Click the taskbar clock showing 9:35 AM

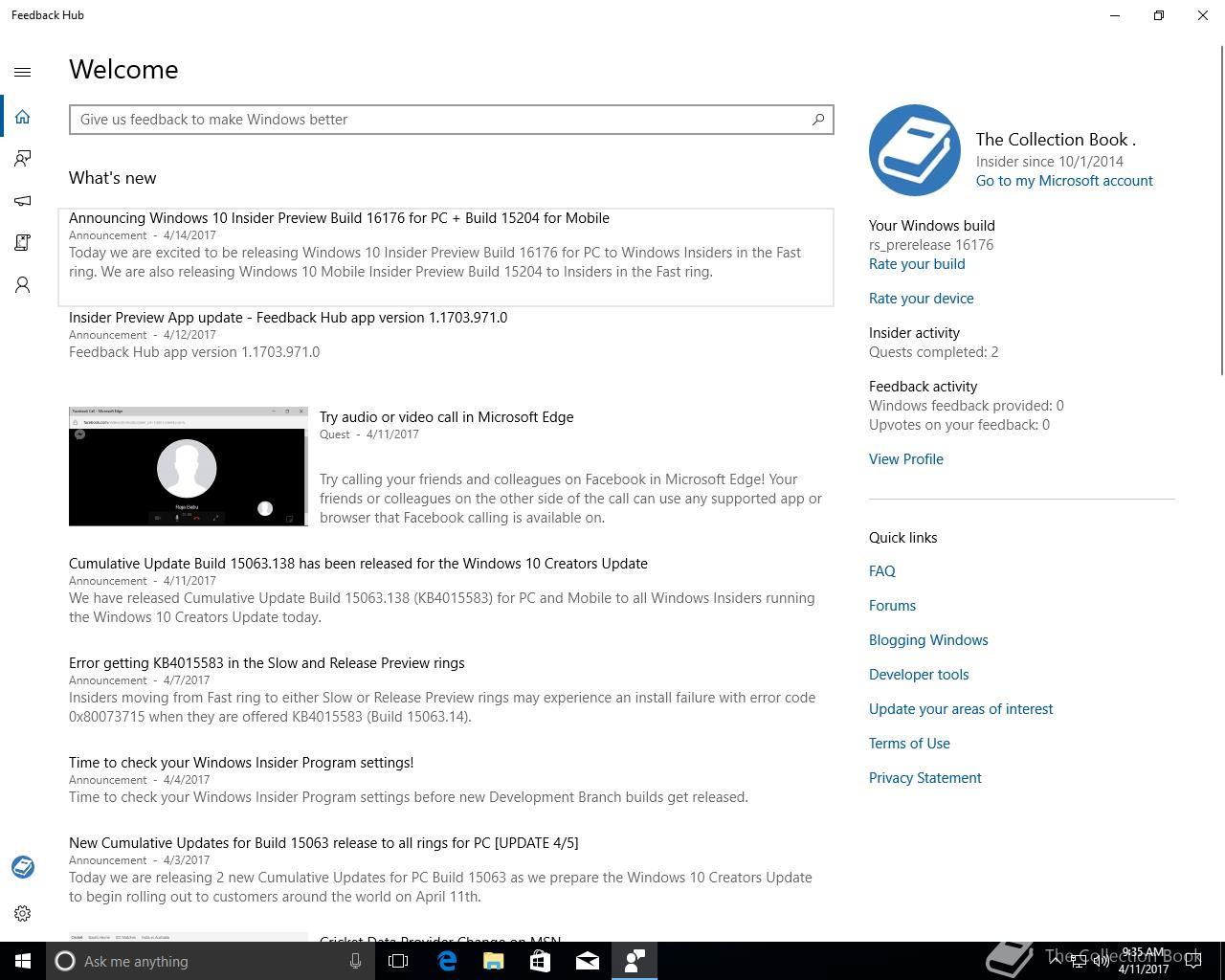(x=1144, y=961)
